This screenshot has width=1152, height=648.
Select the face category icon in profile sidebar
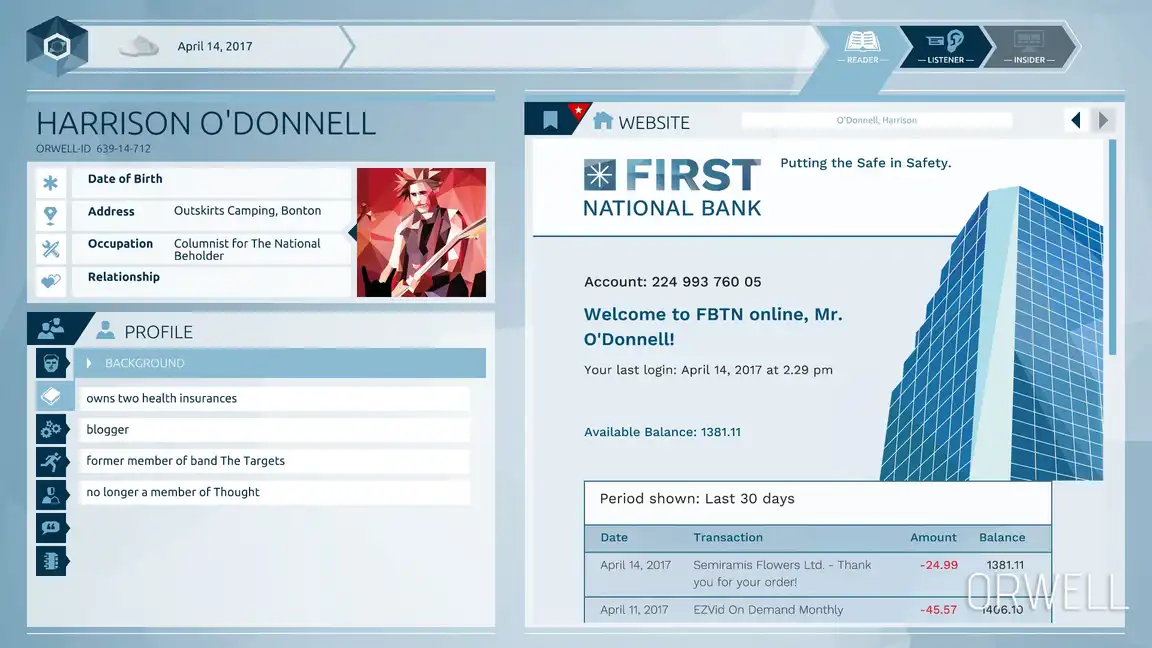(51, 363)
